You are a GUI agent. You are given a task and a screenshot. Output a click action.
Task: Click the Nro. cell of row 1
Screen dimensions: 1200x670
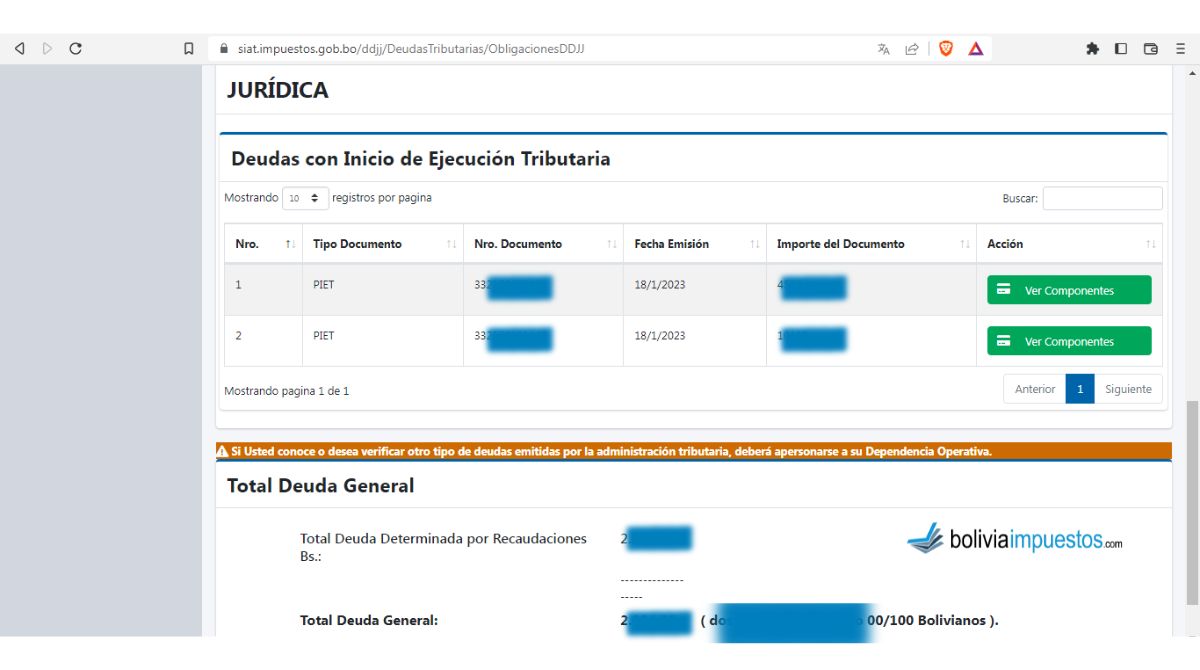[263, 290]
